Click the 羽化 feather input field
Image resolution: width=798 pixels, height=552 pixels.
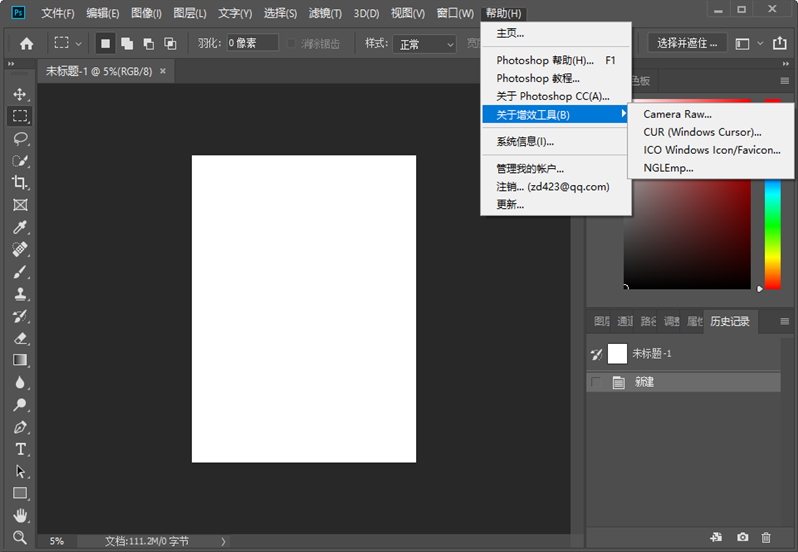click(252, 43)
